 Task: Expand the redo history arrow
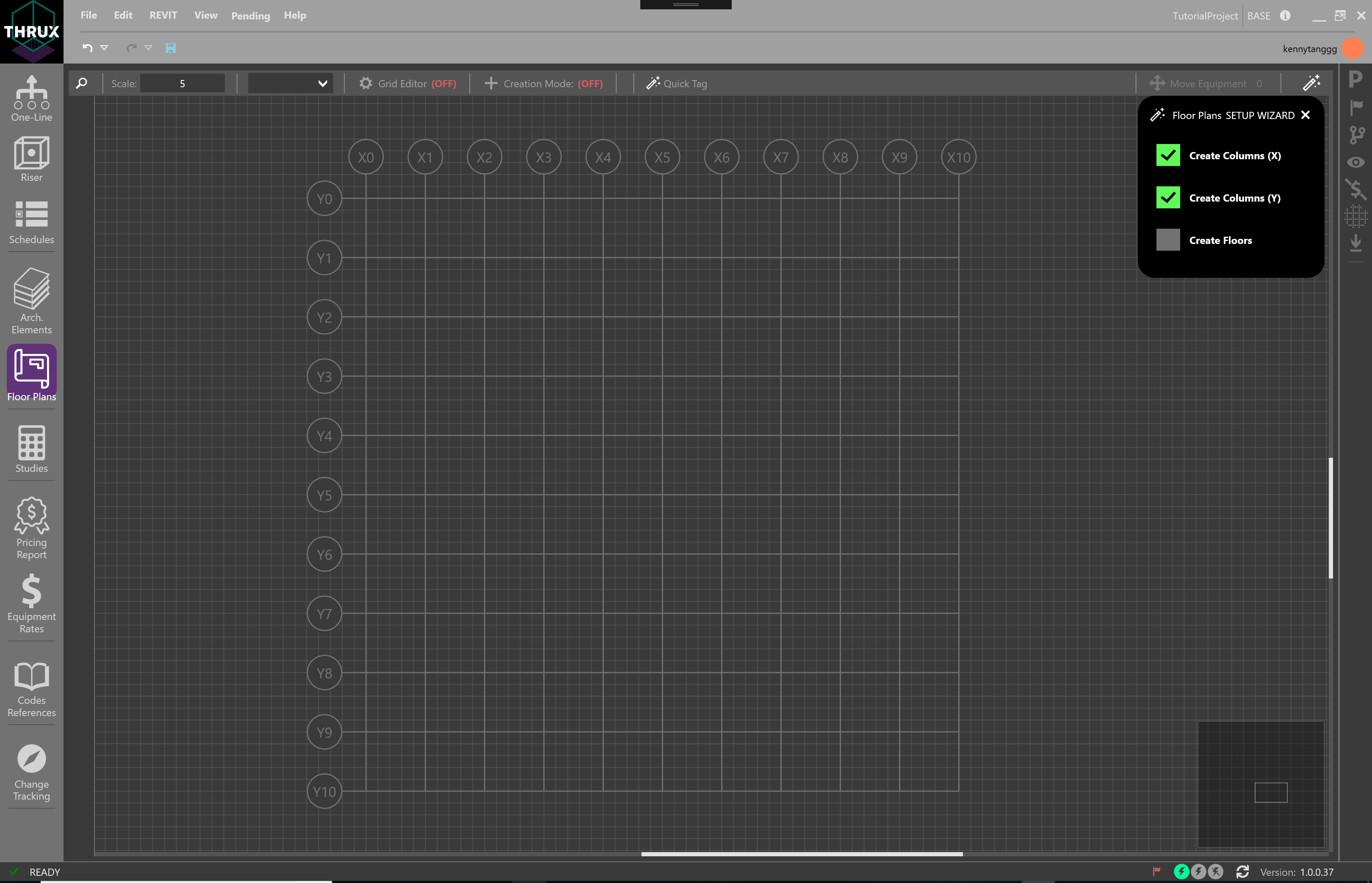tap(149, 48)
